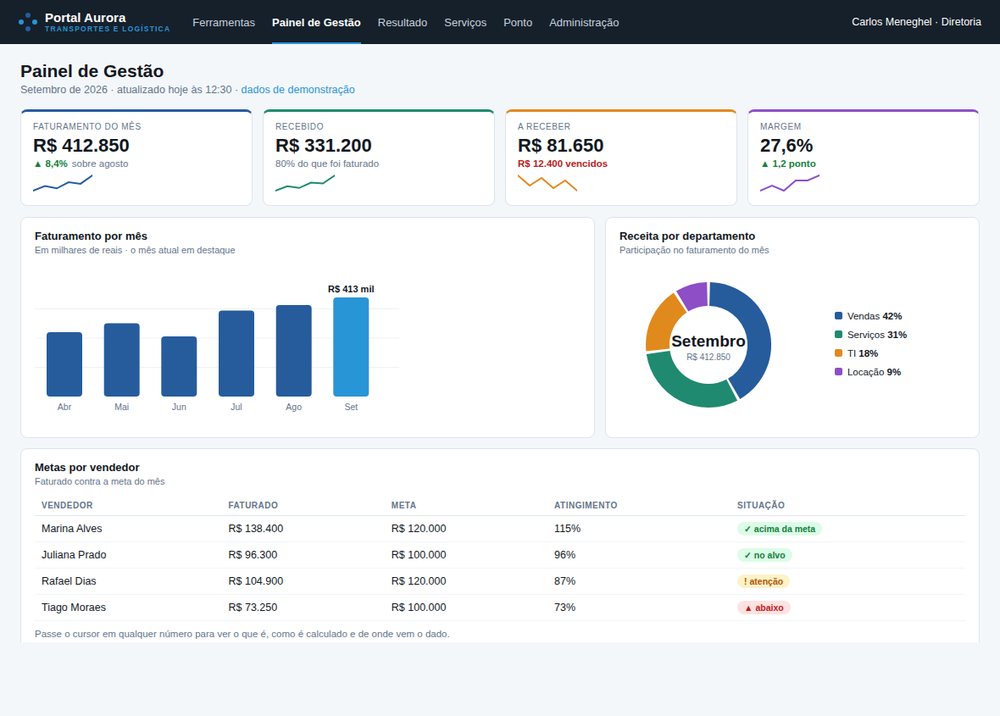Click the orange sparkline in the A Receber card

[547, 183]
